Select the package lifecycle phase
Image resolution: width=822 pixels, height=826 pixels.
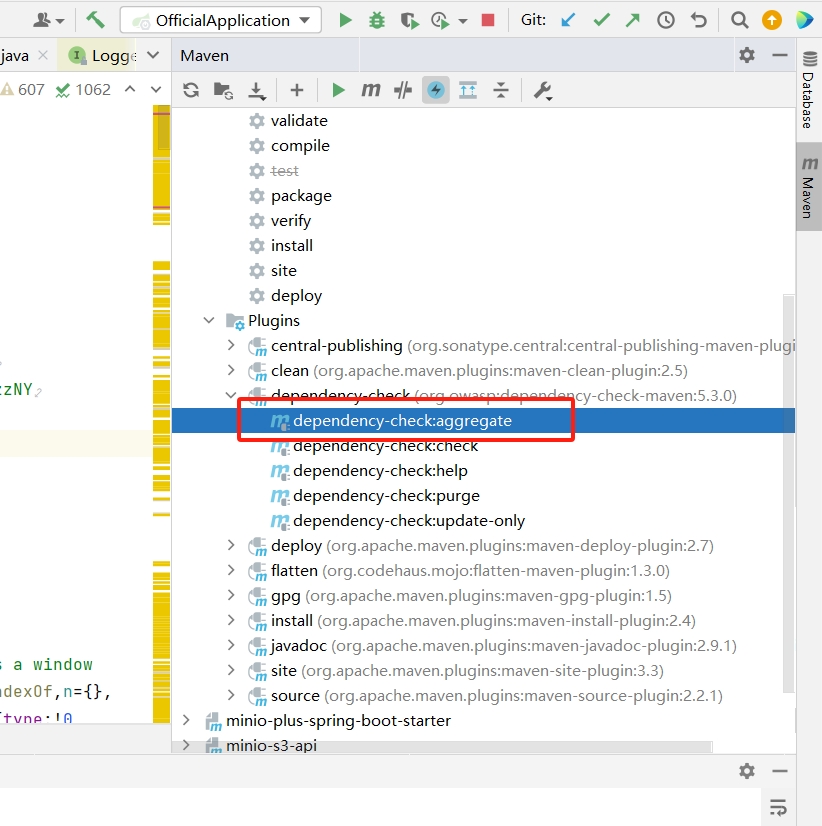[x=301, y=196]
